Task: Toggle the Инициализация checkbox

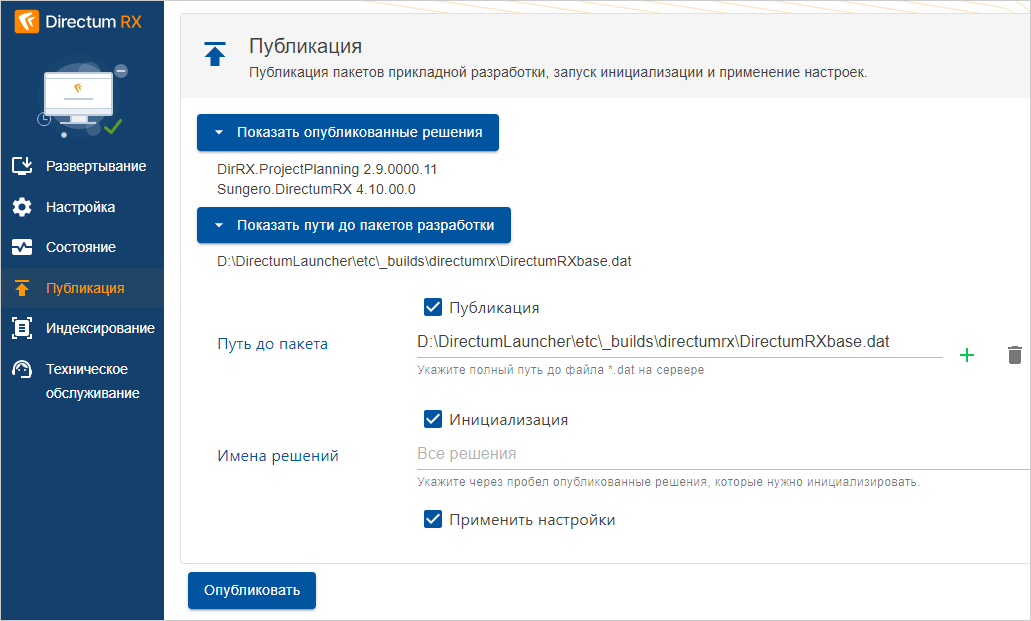Action: (433, 420)
